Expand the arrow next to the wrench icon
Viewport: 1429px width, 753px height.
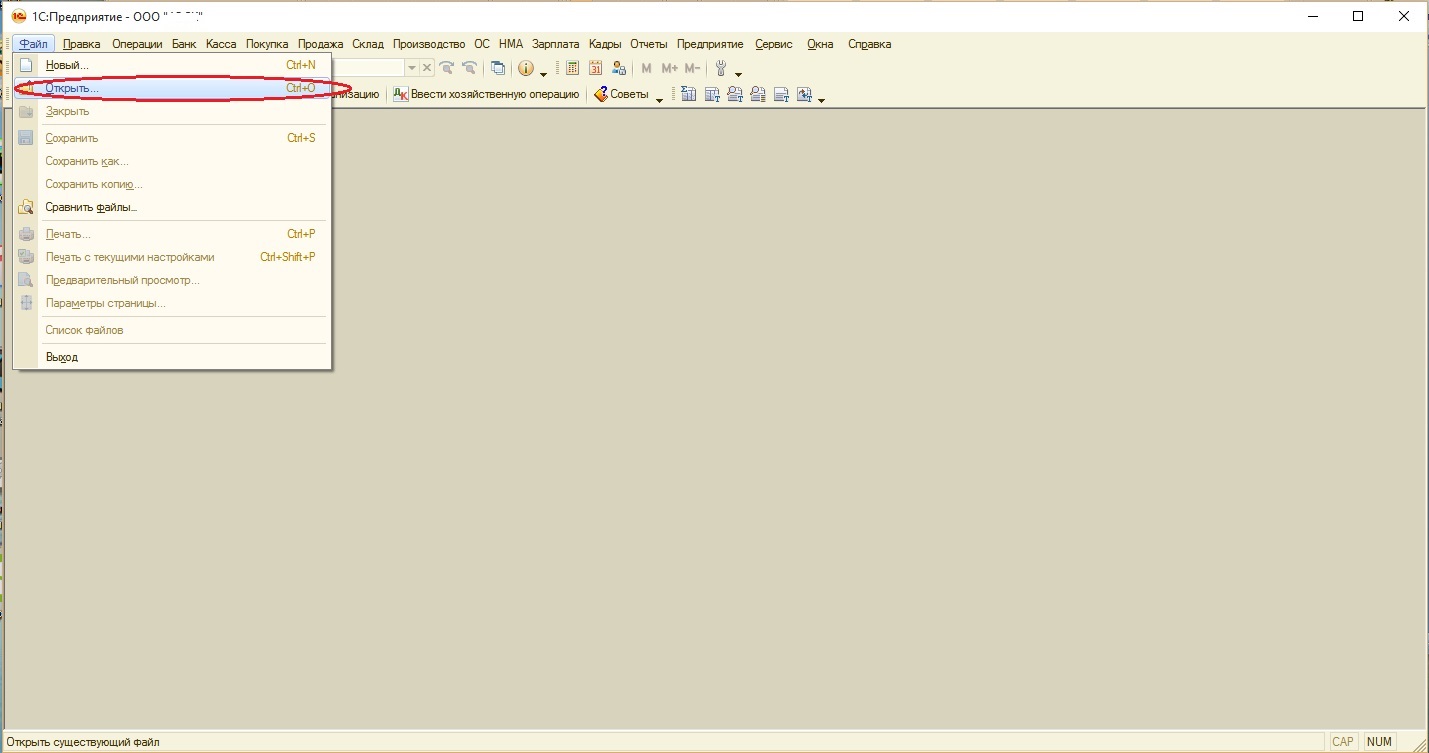739,72
